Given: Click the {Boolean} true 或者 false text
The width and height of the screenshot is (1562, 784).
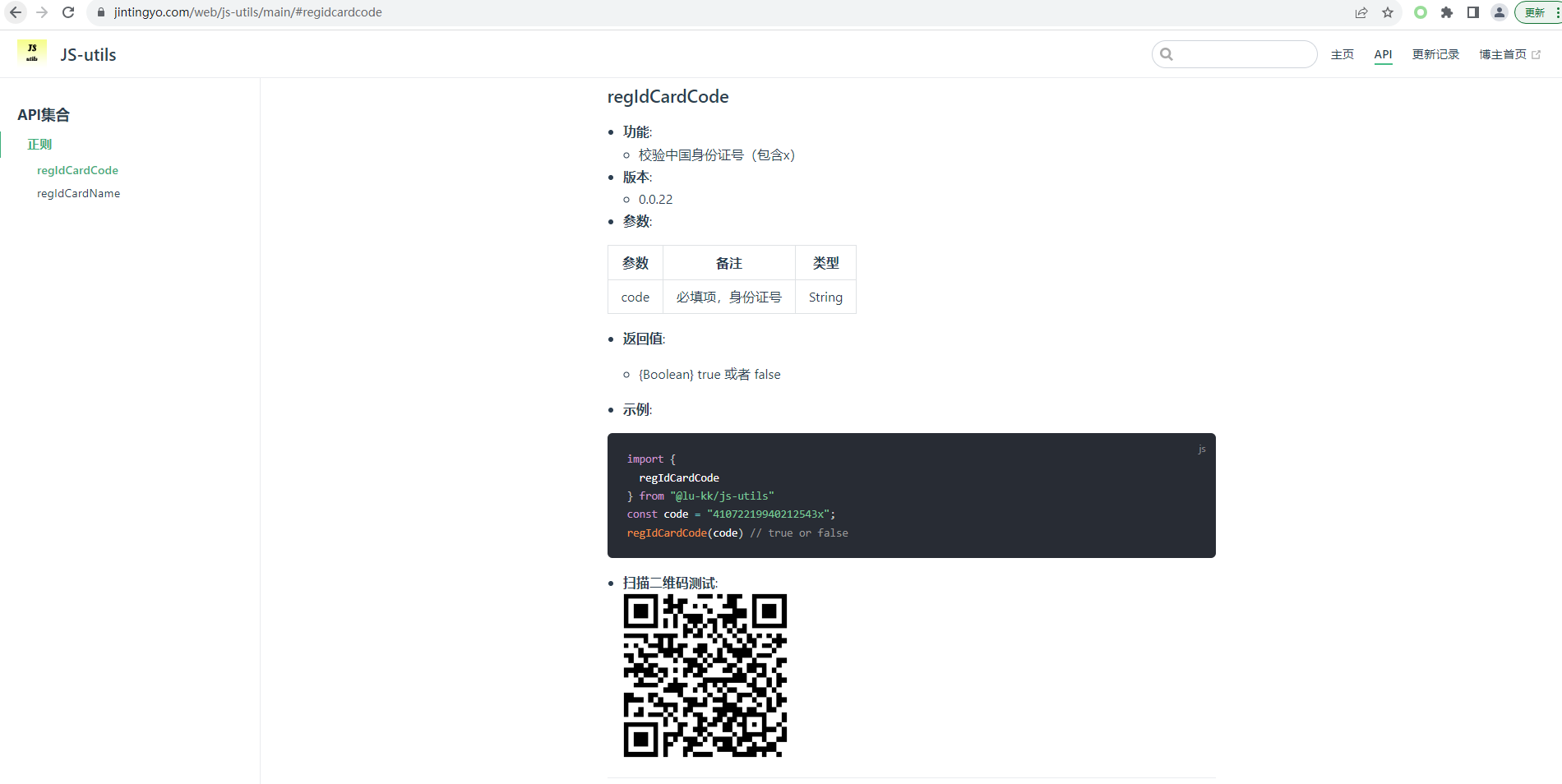Looking at the screenshot, I should [x=709, y=374].
